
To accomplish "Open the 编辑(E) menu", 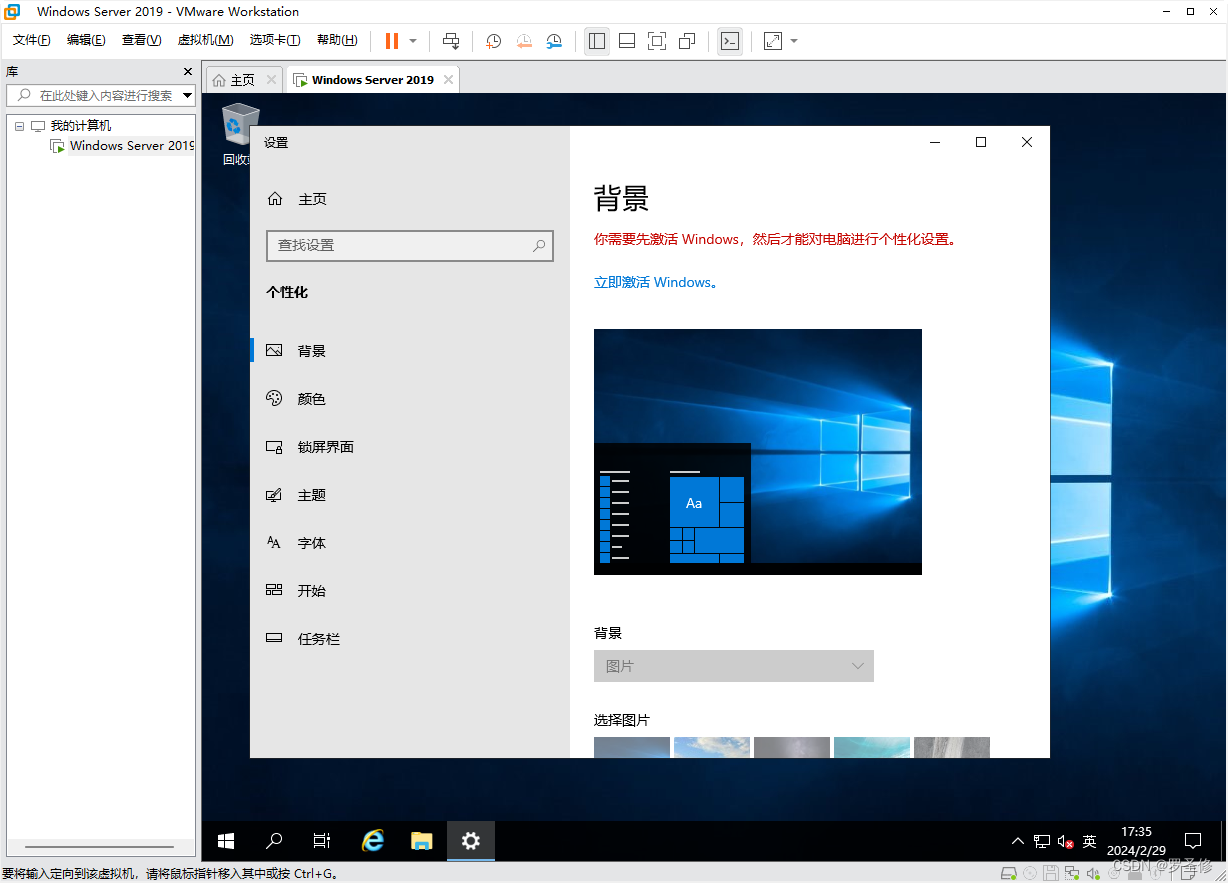I will (86, 40).
